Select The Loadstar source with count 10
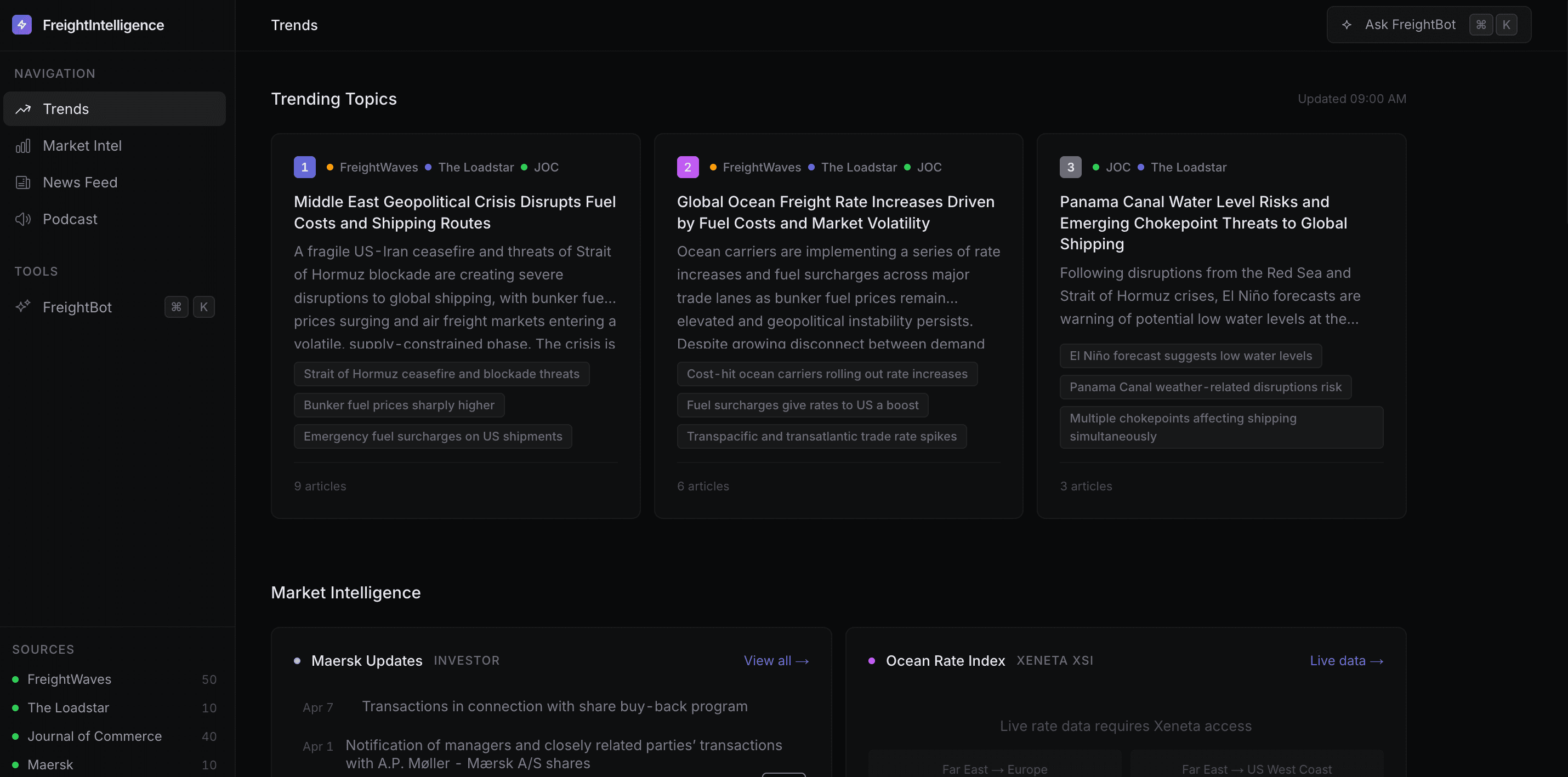 point(68,707)
